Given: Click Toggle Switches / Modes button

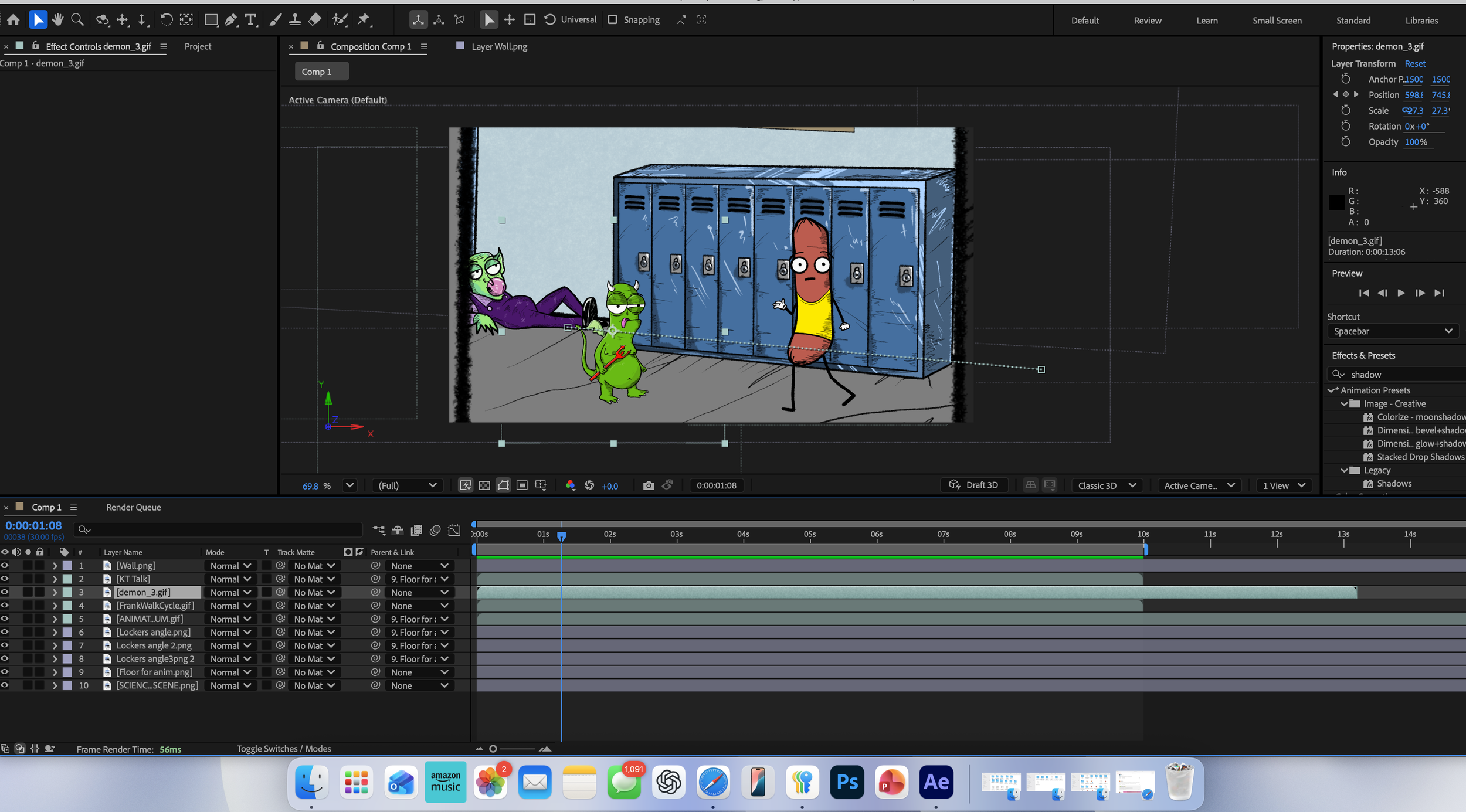Looking at the screenshot, I should pos(284,749).
